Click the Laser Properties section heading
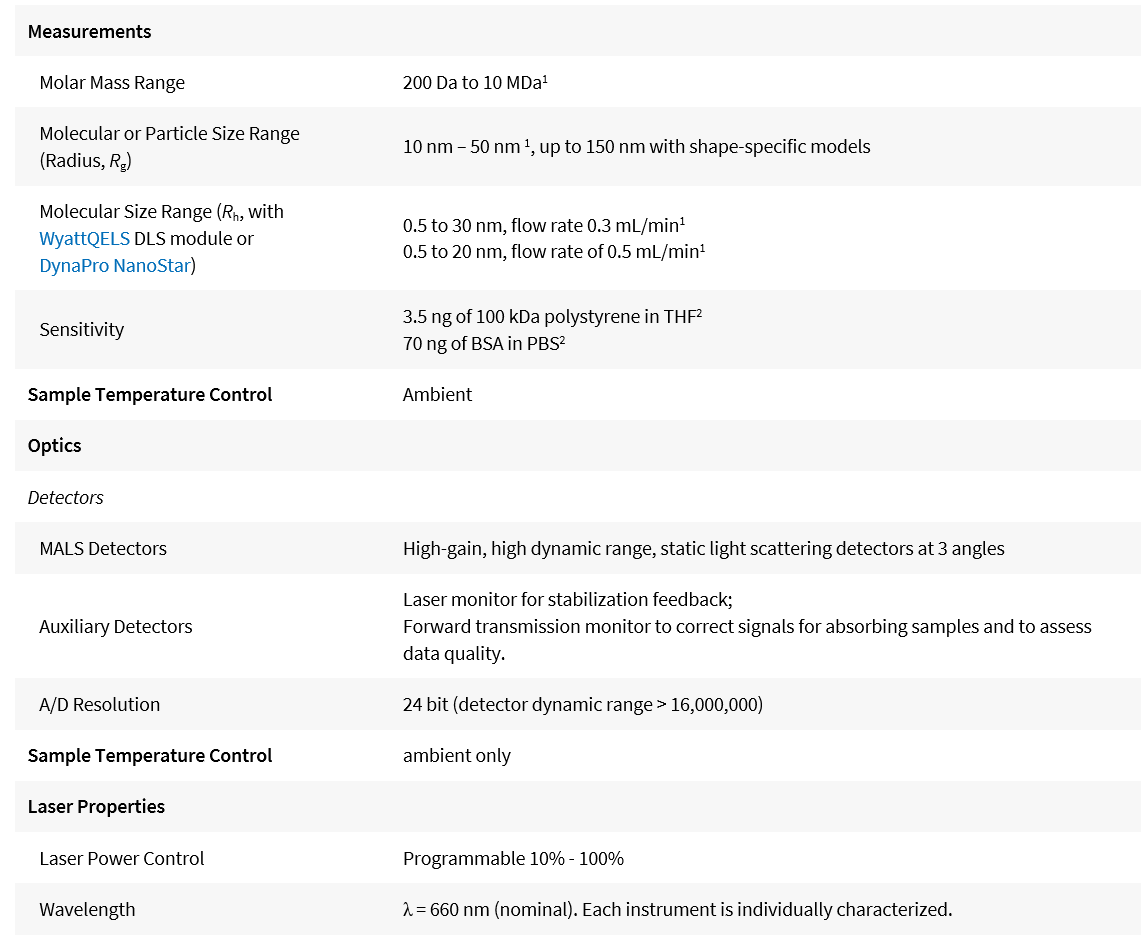 coord(96,807)
